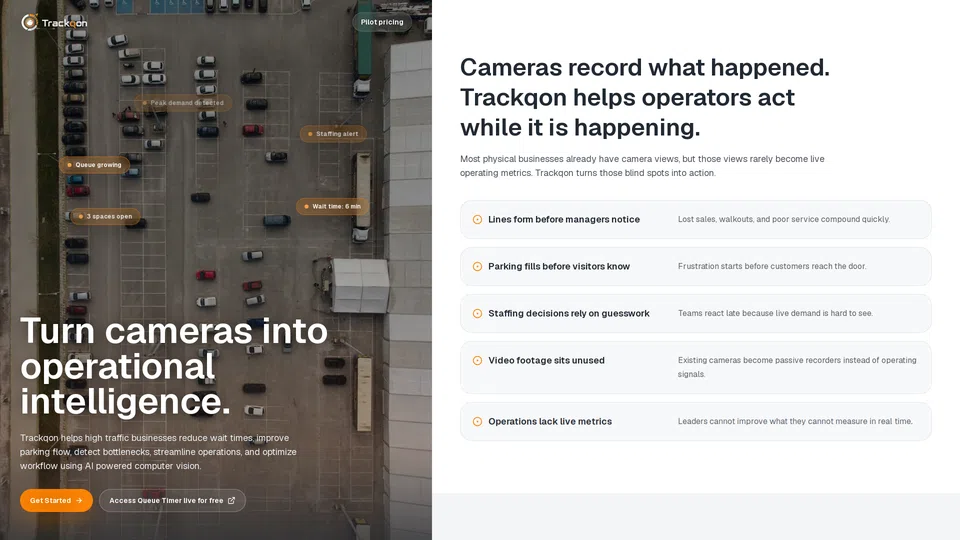Click the Trackqon brand name text
Screen dimensions: 960x540
tap(64, 23)
